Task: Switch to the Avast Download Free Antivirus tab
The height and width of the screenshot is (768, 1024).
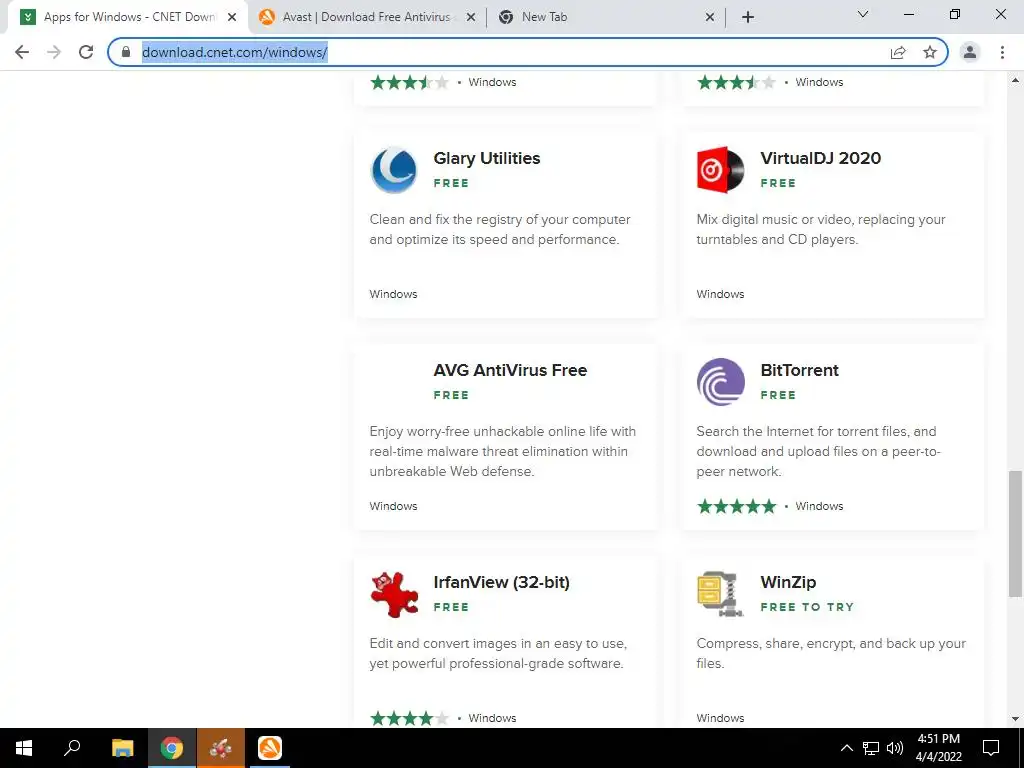Action: click(x=367, y=17)
